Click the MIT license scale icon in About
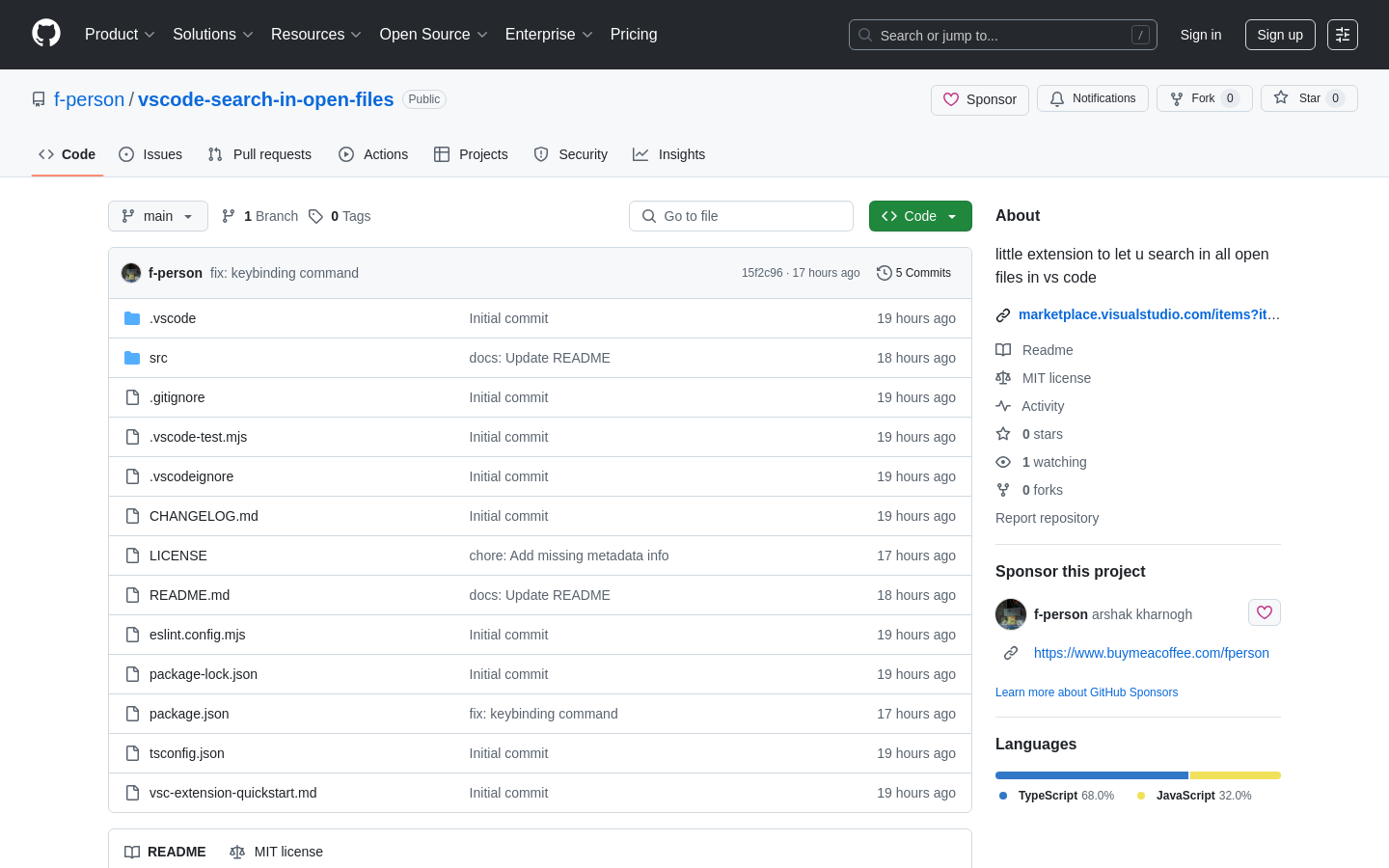The height and width of the screenshot is (868, 1389). tap(1003, 378)
